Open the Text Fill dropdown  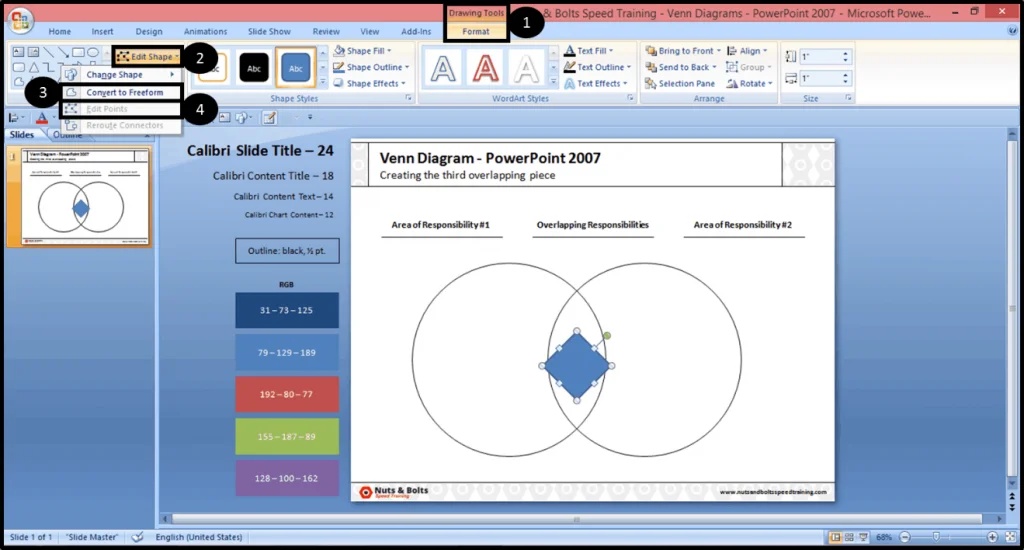tap(588, 51)
